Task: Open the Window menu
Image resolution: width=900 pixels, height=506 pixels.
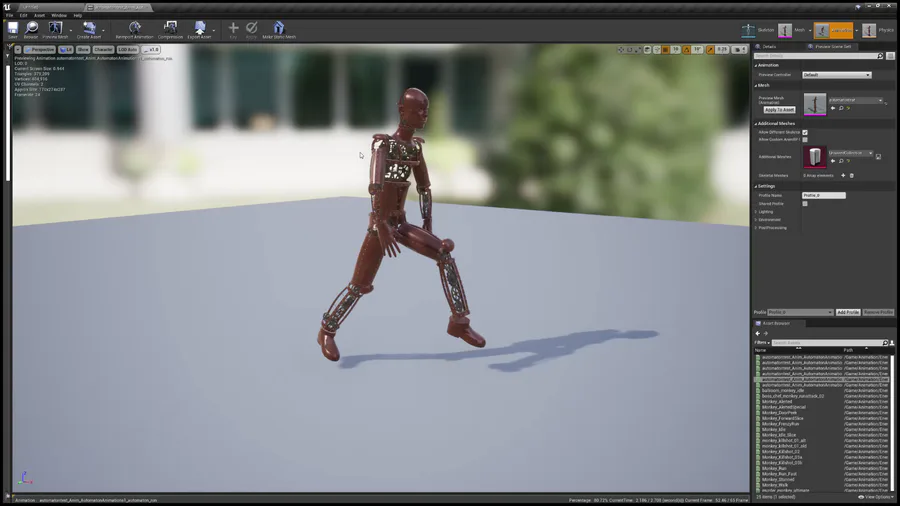Action: tap(59, 15)
